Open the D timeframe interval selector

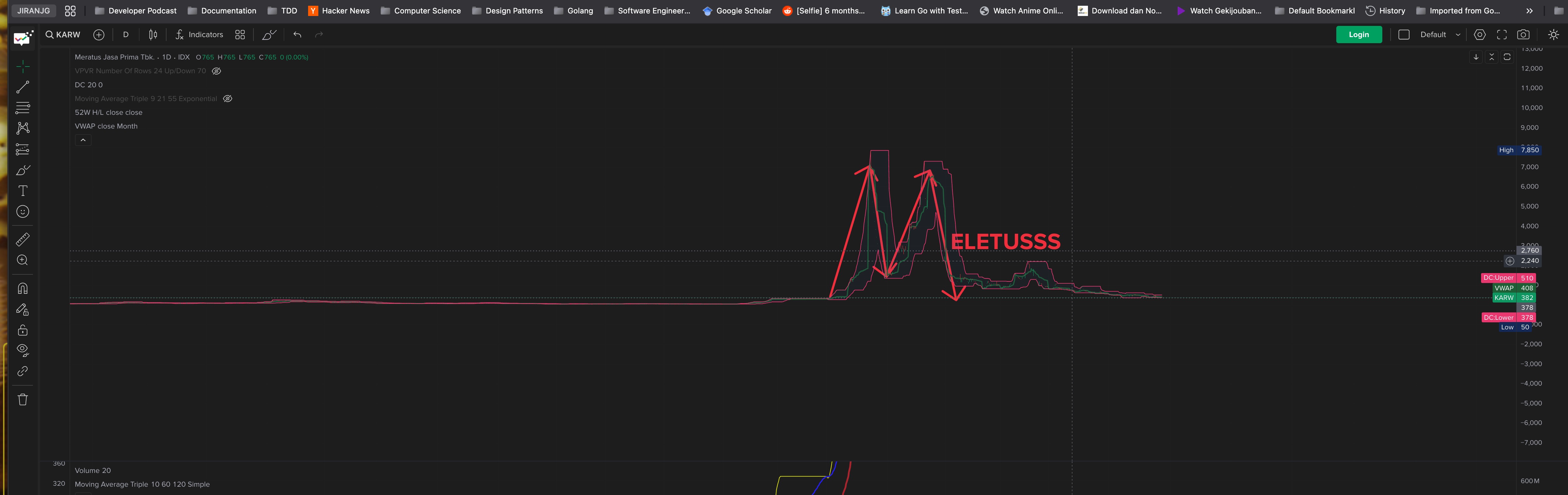[x=126, y=35]
